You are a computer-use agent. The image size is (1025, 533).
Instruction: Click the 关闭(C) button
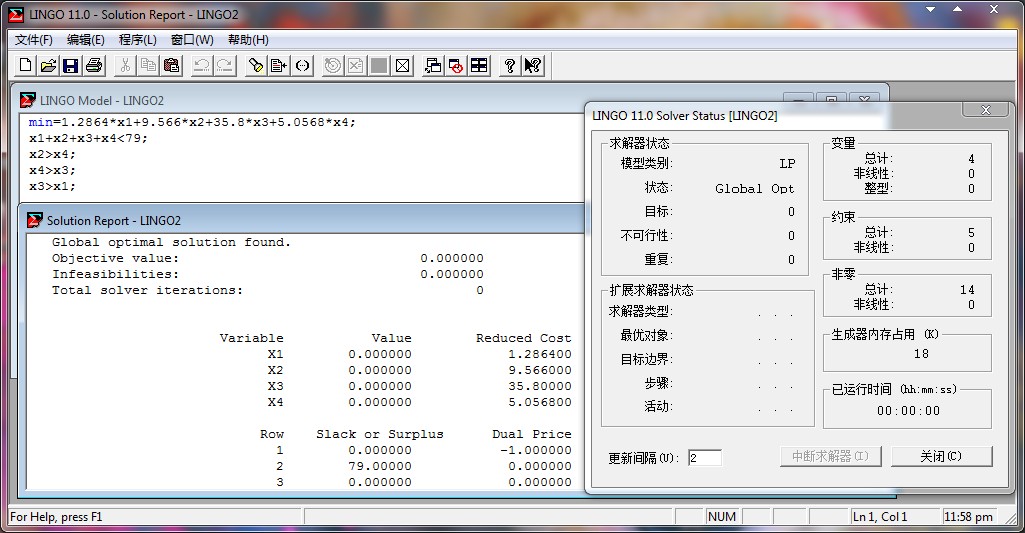point(941,456)
